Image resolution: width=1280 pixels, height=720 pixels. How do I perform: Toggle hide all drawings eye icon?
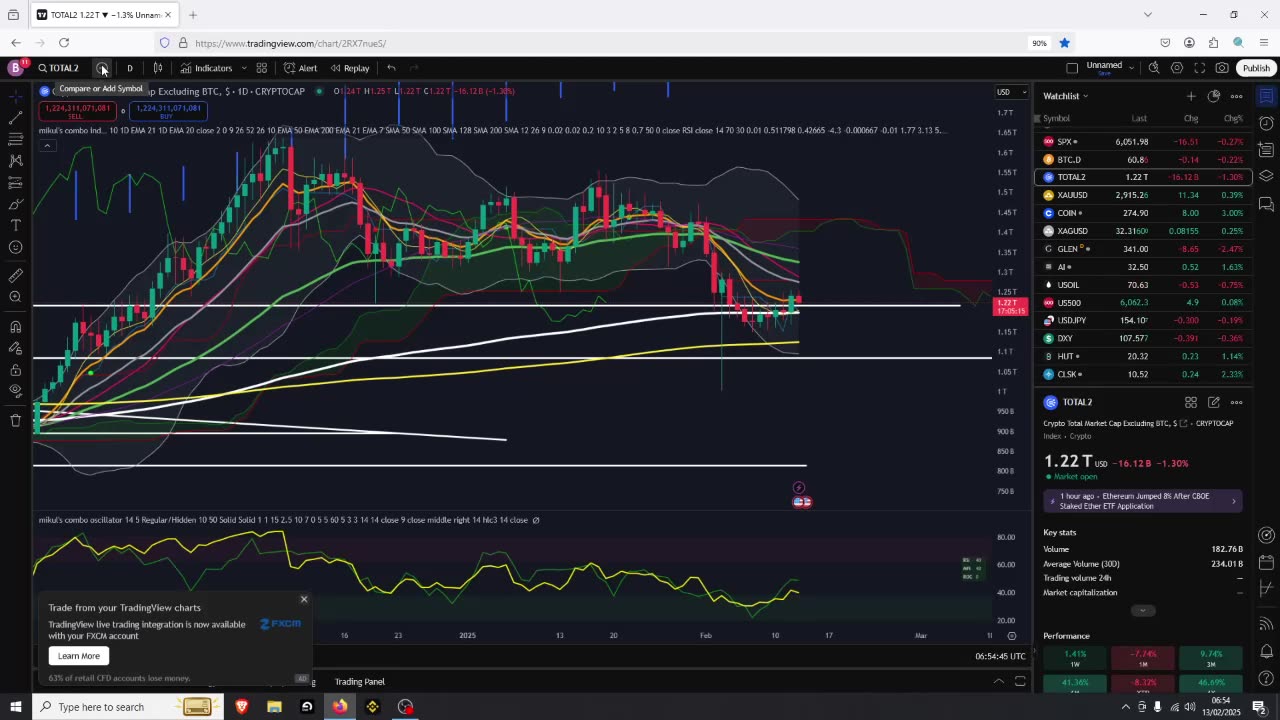point(15,391)
